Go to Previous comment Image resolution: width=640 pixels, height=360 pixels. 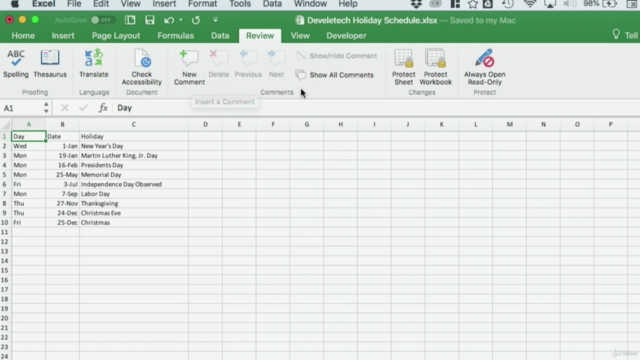[248, 64]
